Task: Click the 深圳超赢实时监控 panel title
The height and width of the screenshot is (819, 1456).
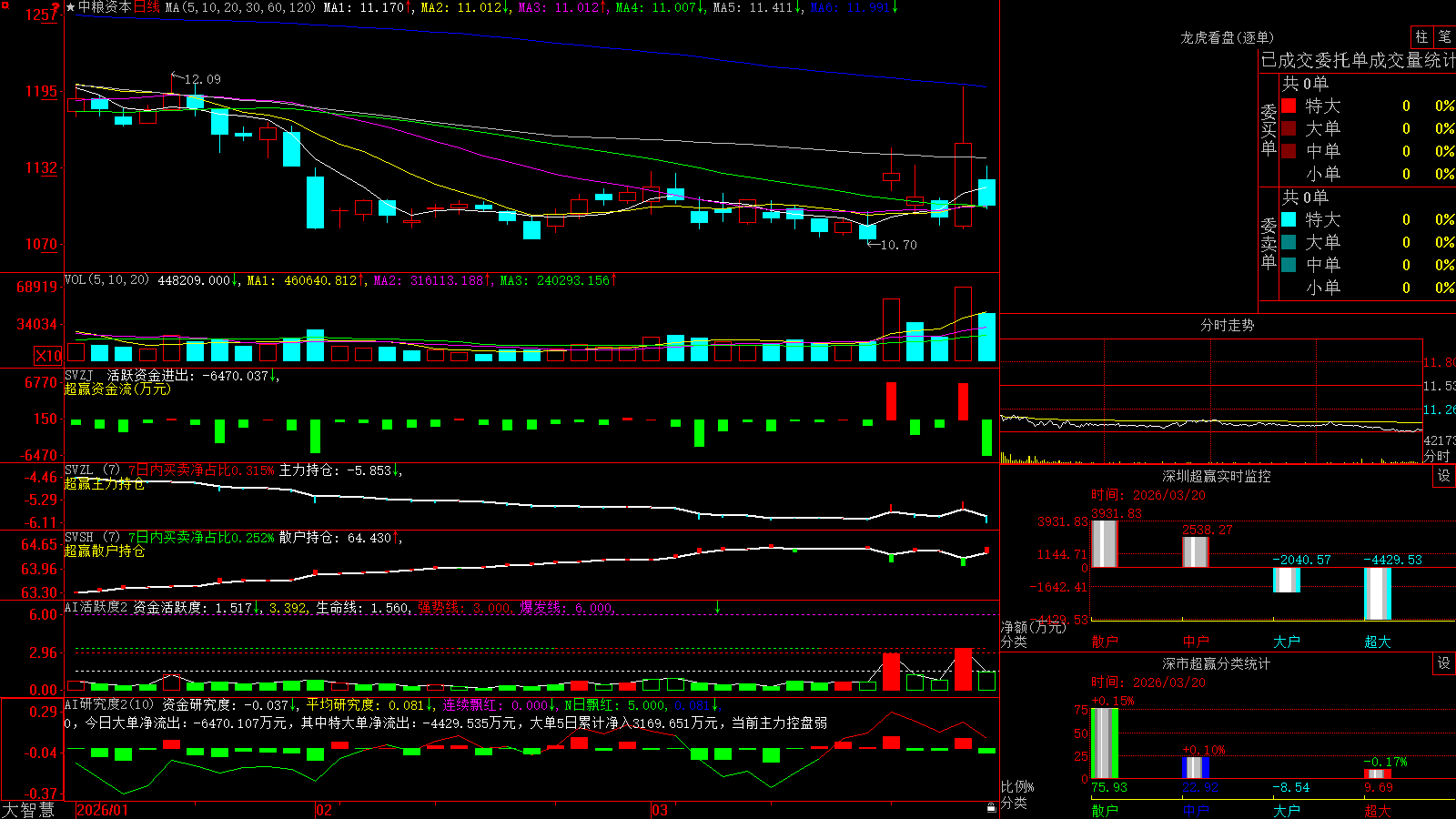Action: [x=1216, y=476]
